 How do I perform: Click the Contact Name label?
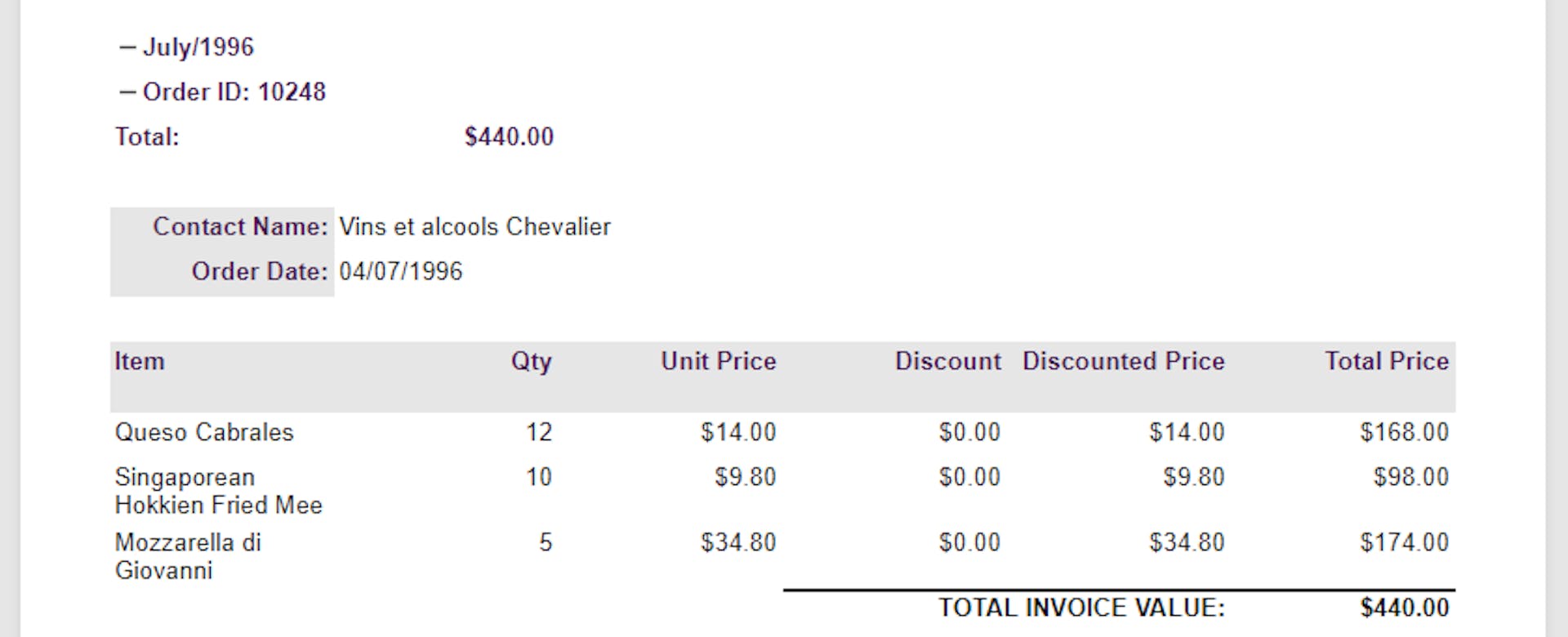(x=240, y=226)
